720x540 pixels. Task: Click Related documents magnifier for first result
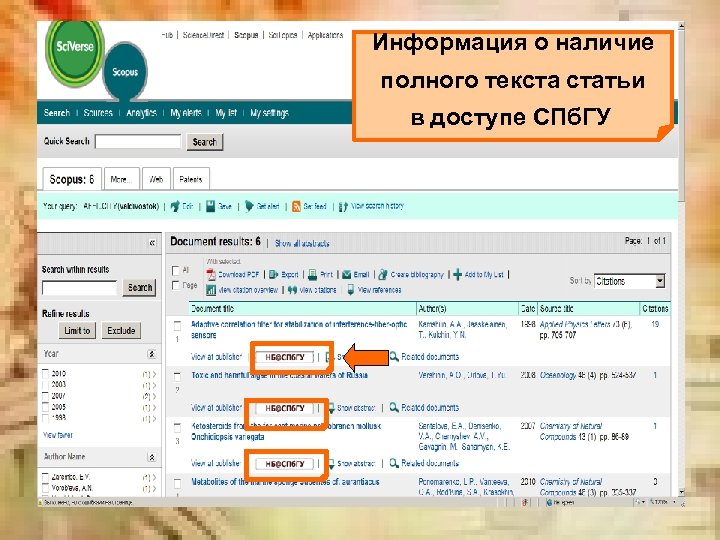point(394,356)
